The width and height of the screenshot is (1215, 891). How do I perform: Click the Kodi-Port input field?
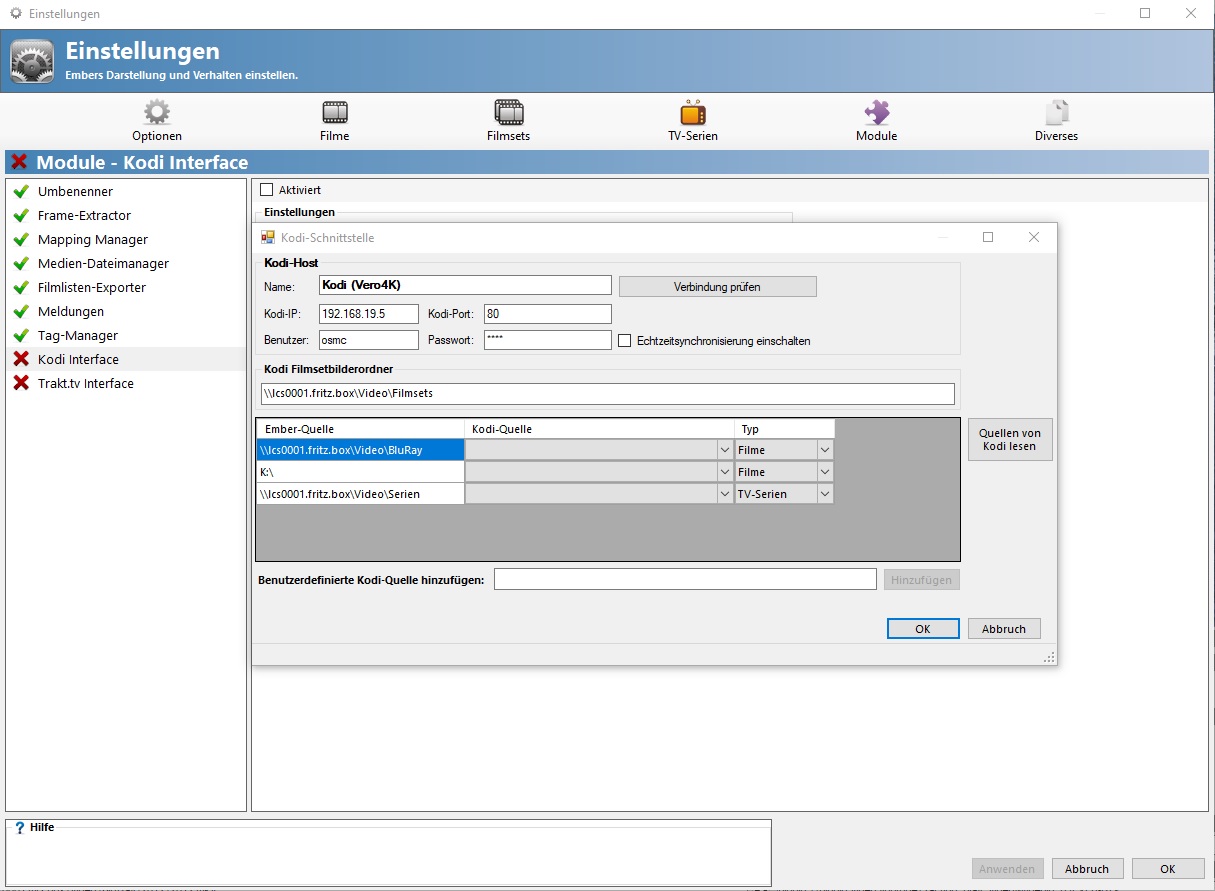[x=547, y=314]
